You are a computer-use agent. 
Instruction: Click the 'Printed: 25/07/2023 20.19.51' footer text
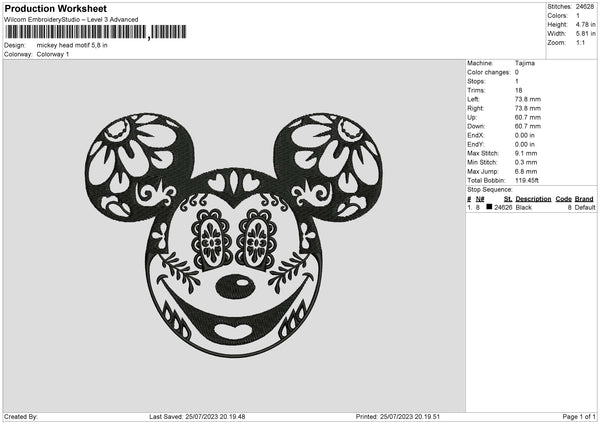[397, 416]
